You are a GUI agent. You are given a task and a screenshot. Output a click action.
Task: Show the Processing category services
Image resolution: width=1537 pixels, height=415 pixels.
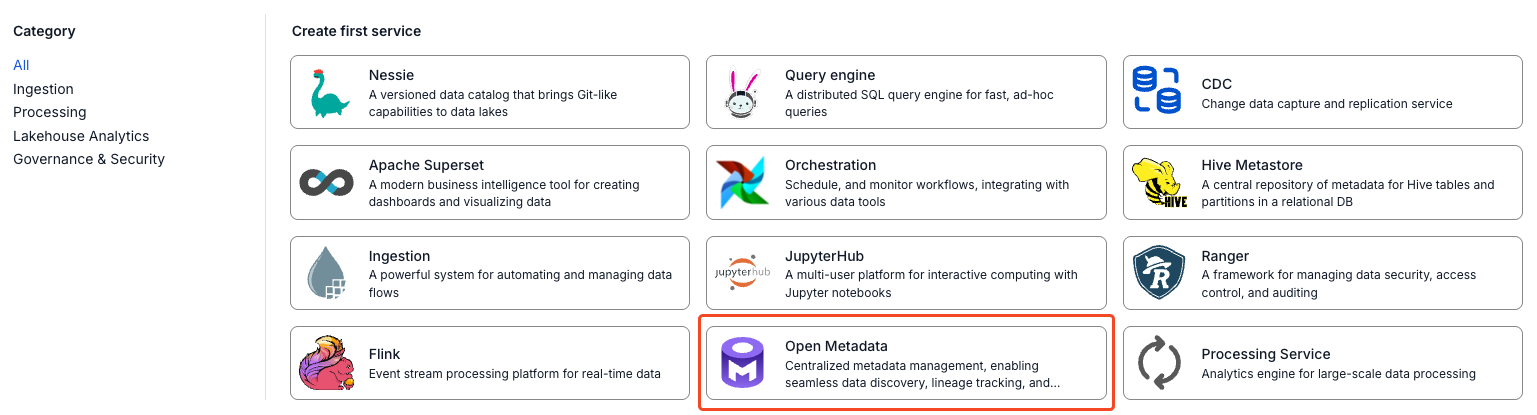50,112
